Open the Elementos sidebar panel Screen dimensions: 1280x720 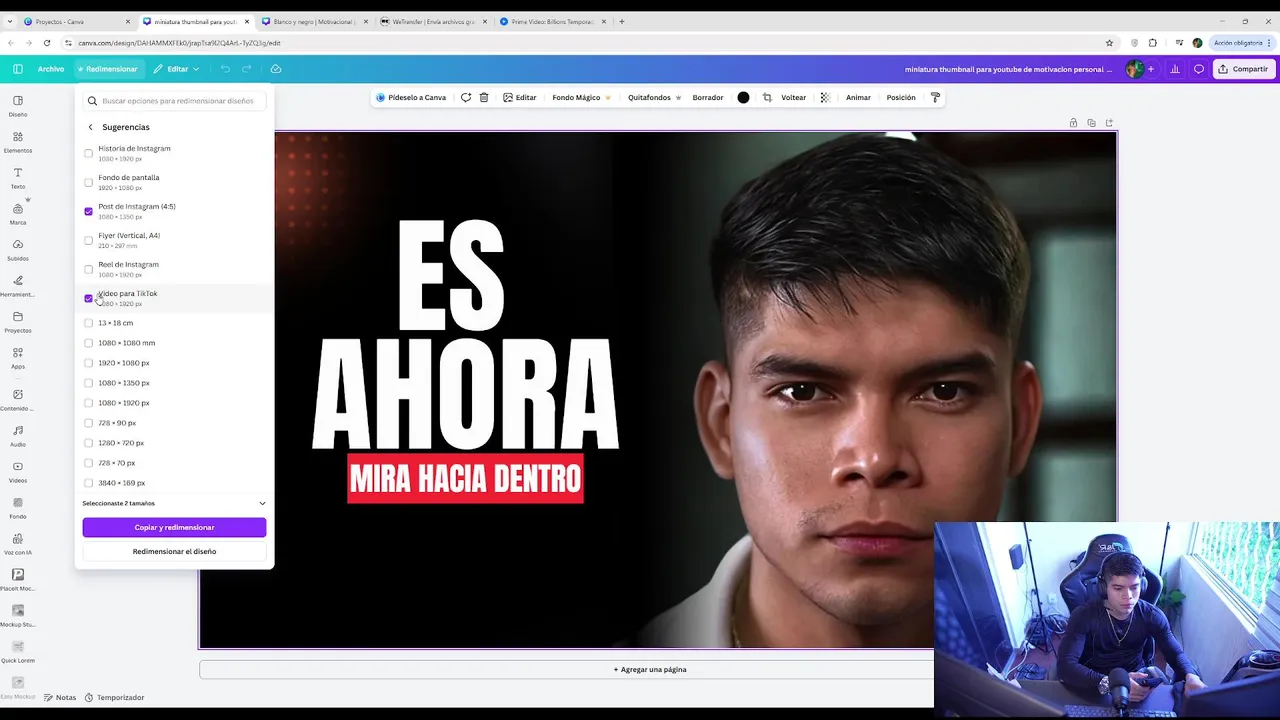tap(18, 141)
